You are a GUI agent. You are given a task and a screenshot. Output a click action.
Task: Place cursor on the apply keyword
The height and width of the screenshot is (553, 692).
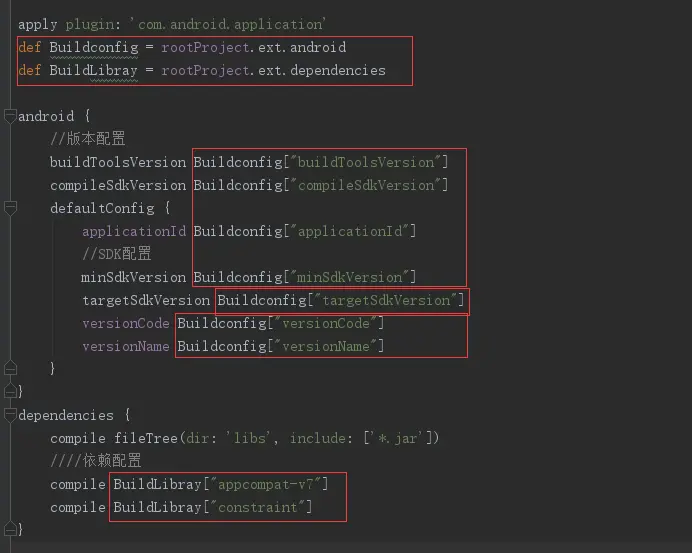point(38,24)
